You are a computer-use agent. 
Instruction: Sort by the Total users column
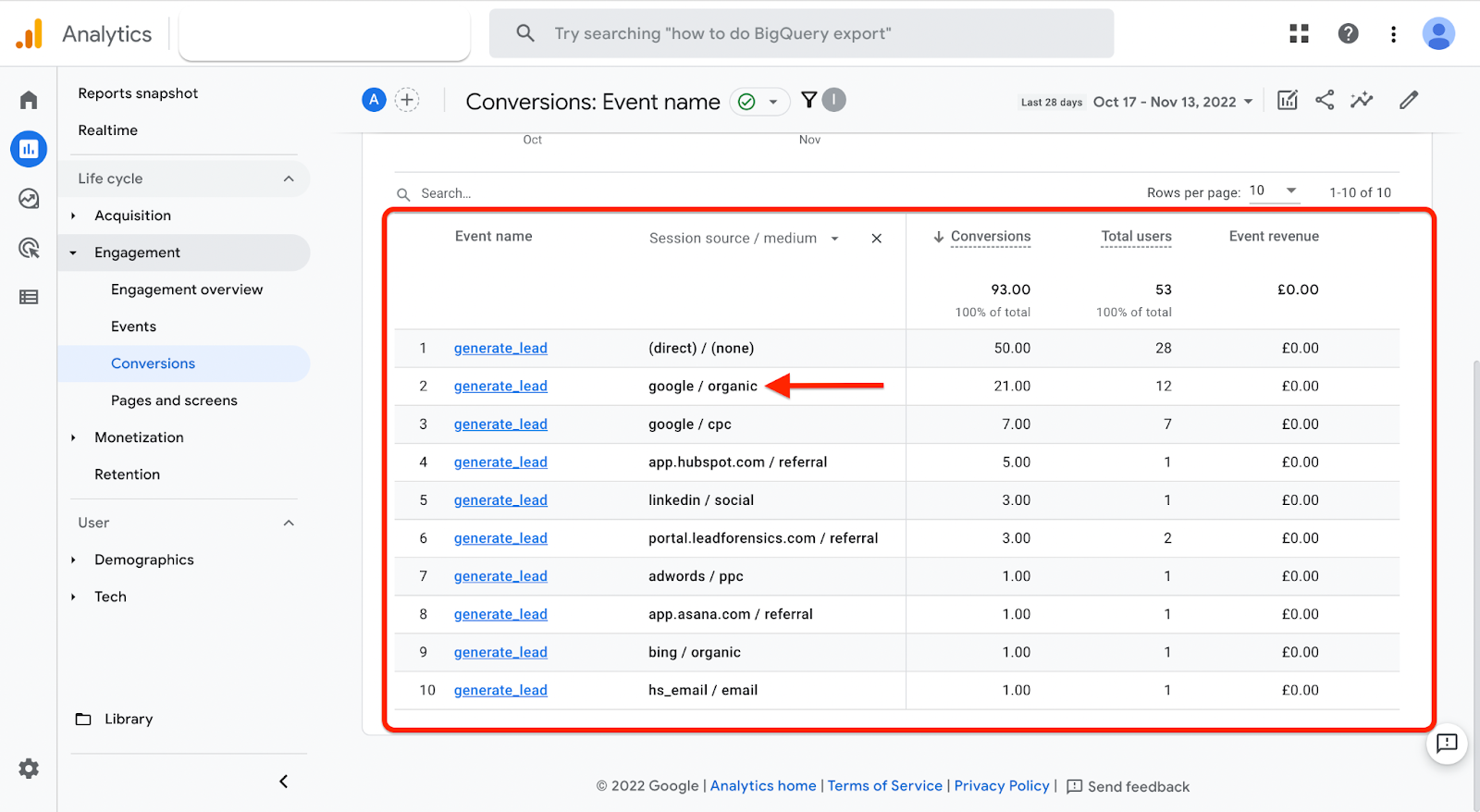[x=1136, y=237]
